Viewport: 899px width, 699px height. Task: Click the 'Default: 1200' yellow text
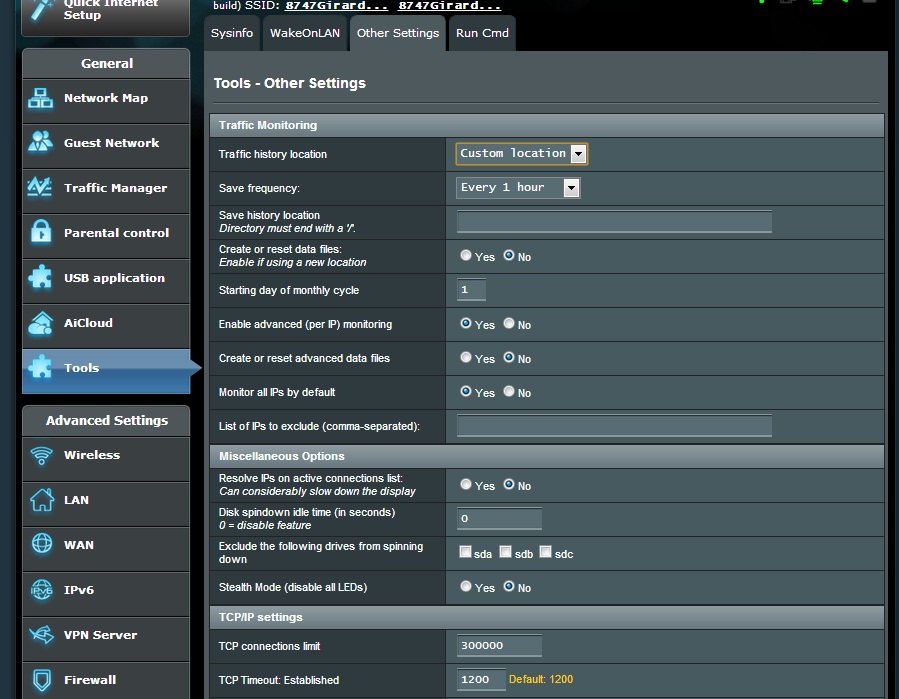(x=541, y=680)
